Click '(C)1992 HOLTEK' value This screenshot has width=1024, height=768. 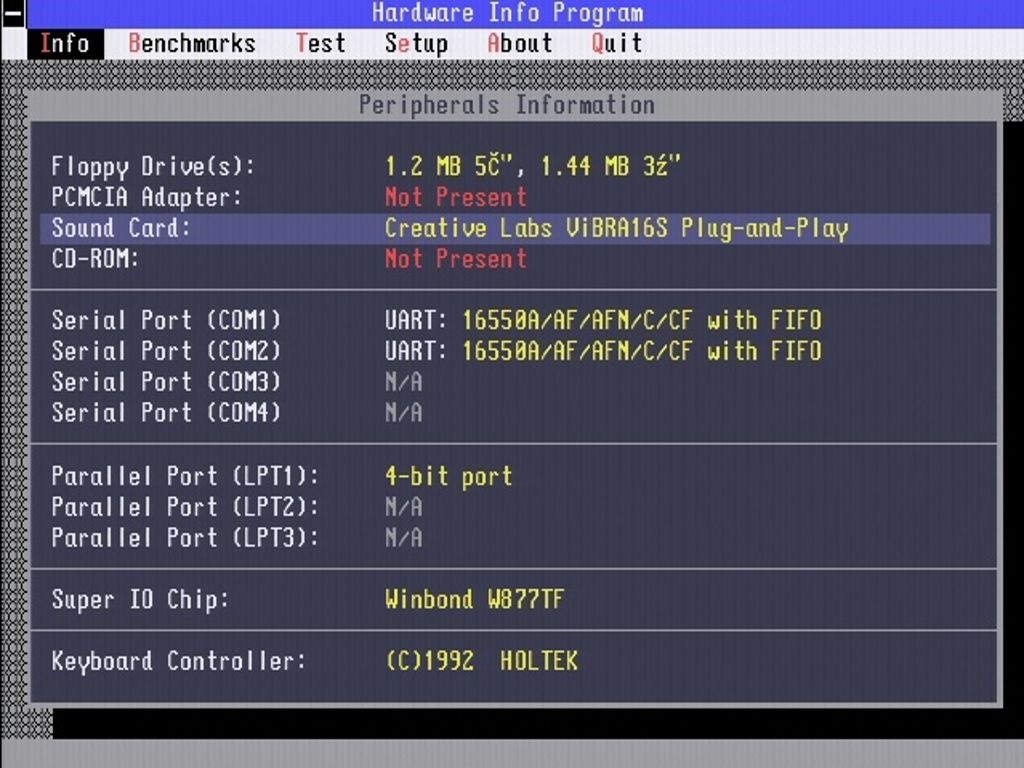point(481,661)
